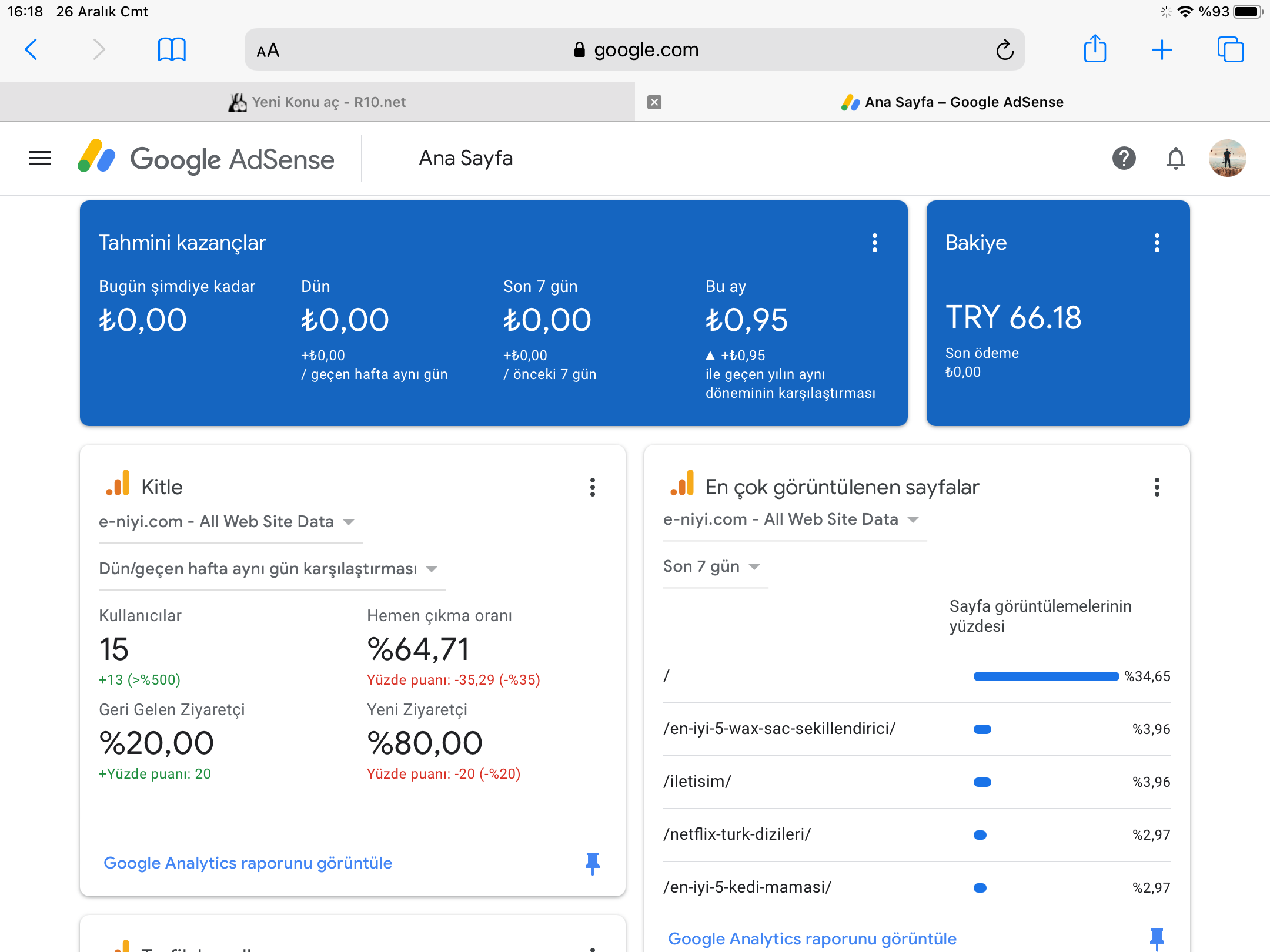The width and height of the screenshot is (1270, 952).
Task: Tap the Safari forward arrow
Action: pyautogui.click(x=99, y=50)
